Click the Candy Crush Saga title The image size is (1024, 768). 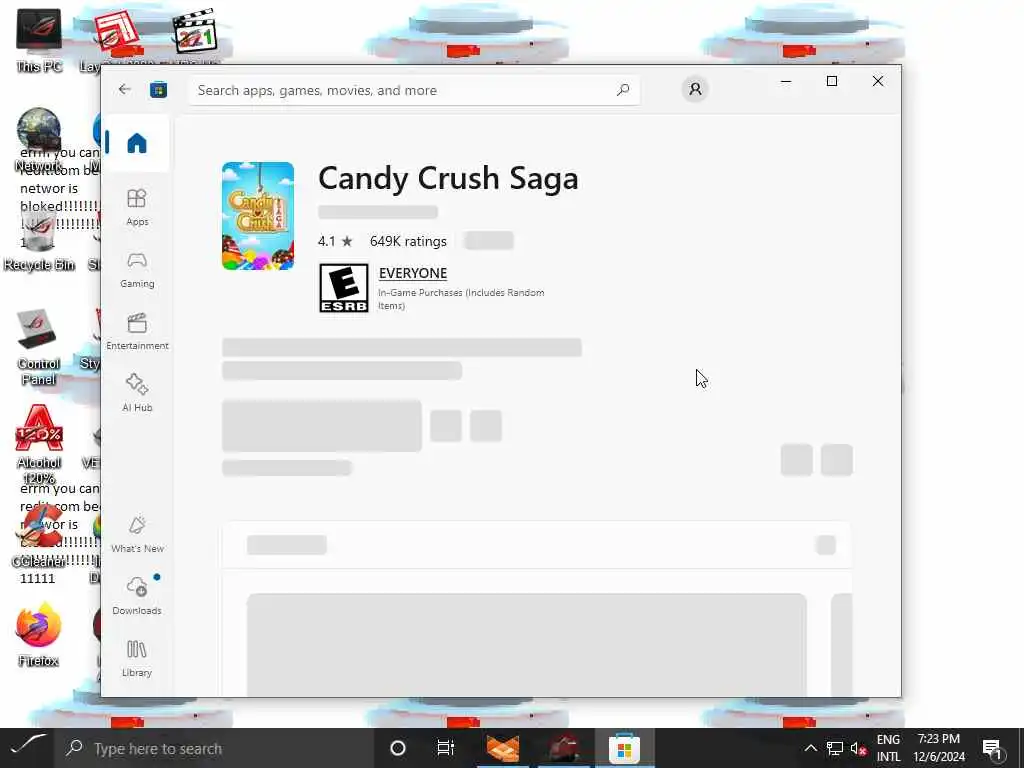(x=448, y=178)
